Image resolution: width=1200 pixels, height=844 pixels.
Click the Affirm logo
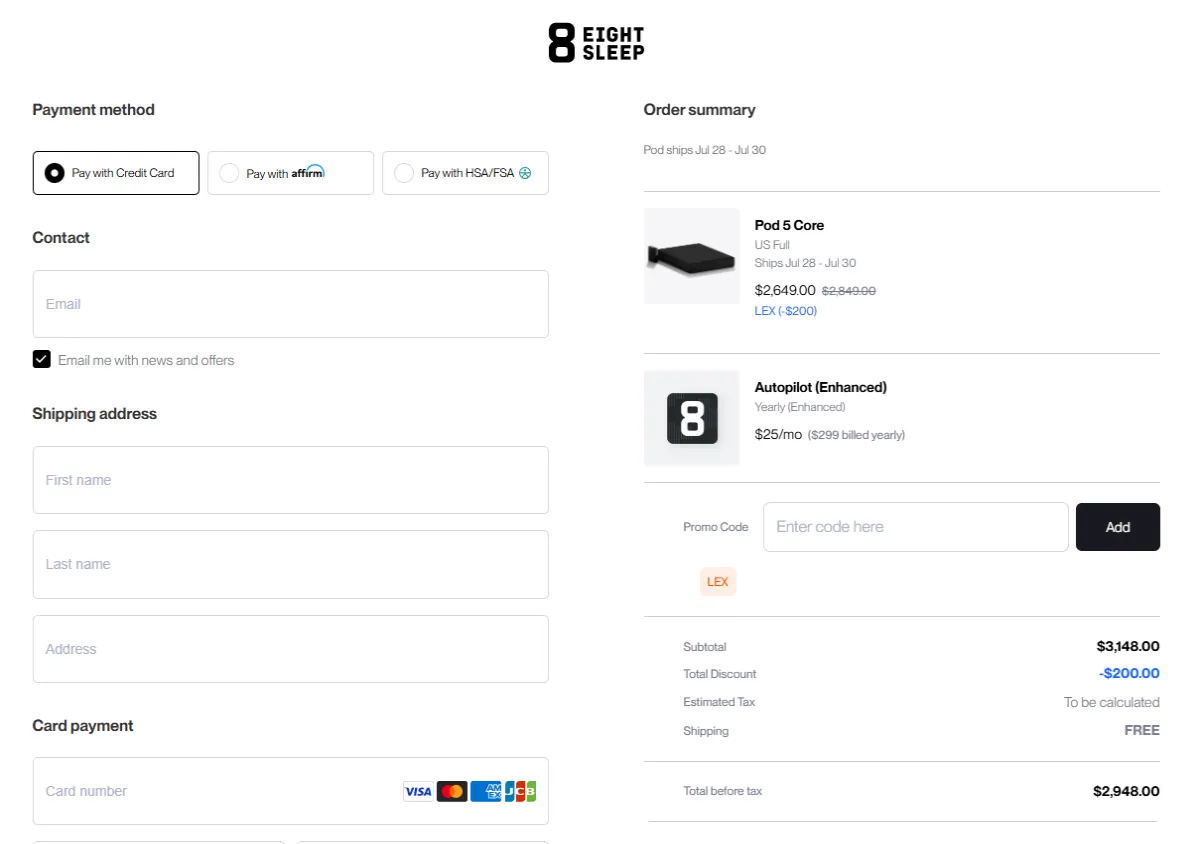pos(308,172)
